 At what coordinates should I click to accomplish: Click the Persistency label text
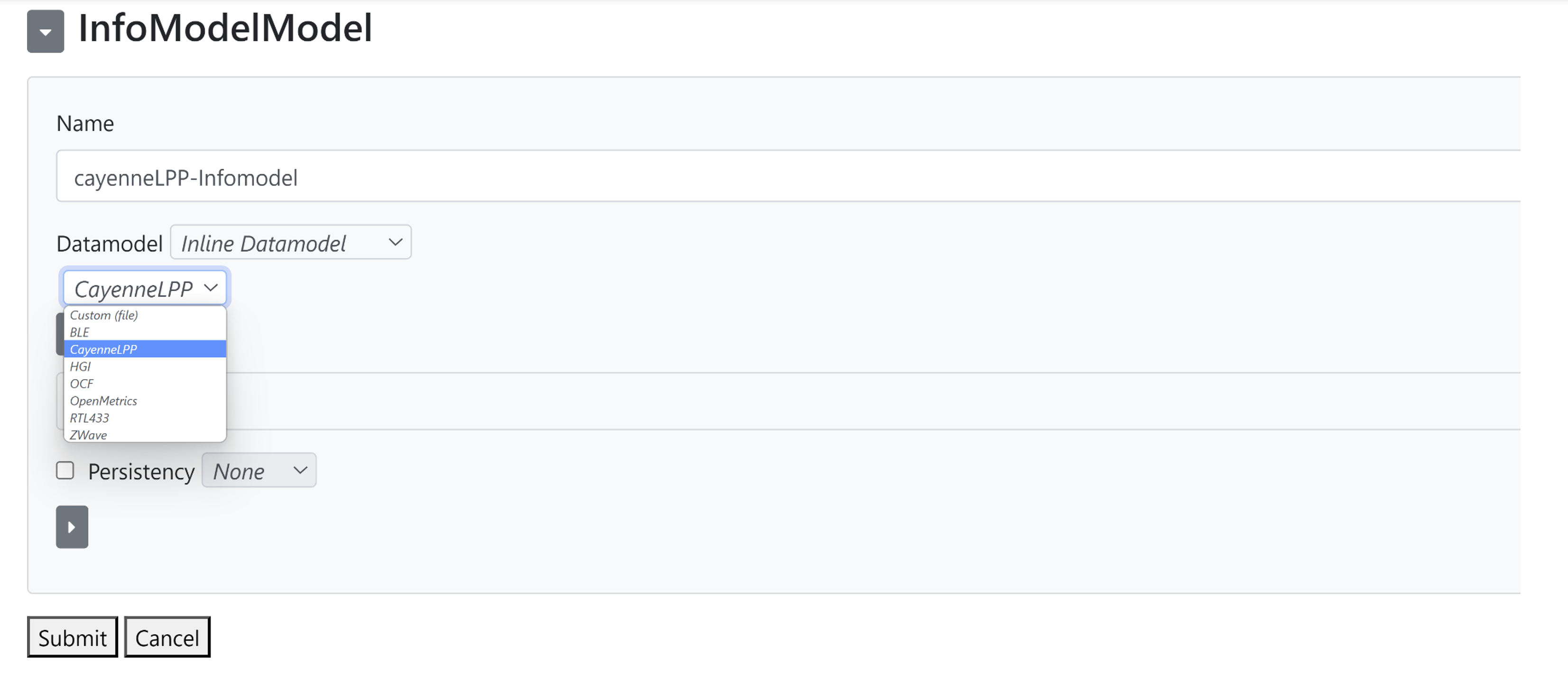141,471
